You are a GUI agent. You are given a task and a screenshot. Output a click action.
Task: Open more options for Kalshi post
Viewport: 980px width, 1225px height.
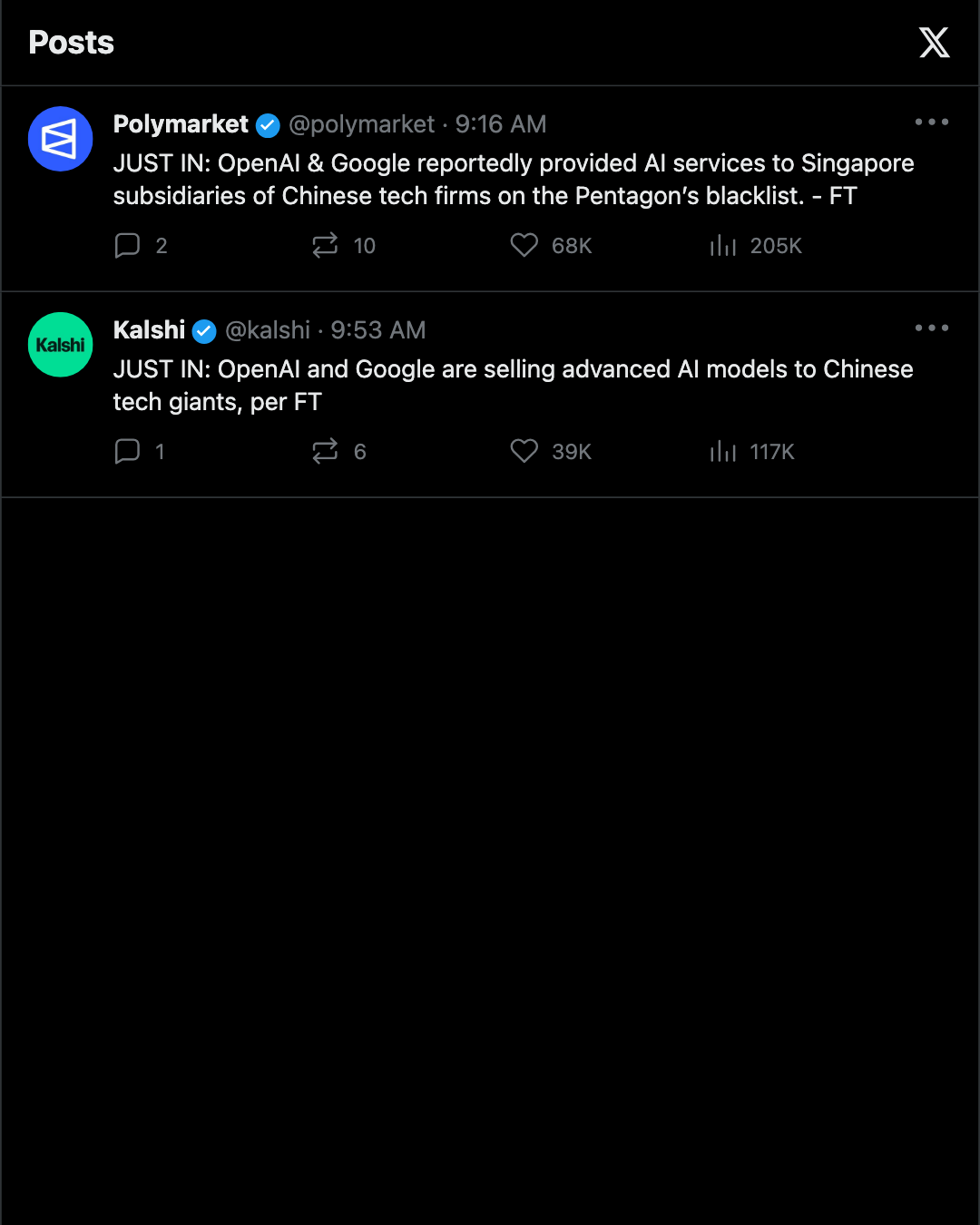[x=932, y=328]
